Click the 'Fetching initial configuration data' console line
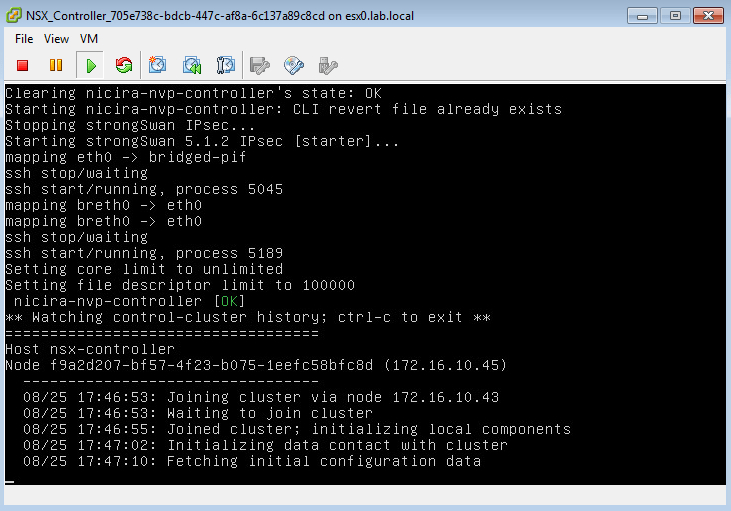 click(252, 461)
